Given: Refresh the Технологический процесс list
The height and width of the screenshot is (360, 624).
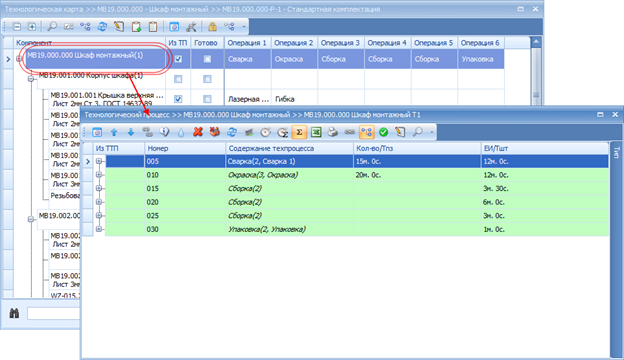Looking at the screenshot, I should (x=232, y=132).
